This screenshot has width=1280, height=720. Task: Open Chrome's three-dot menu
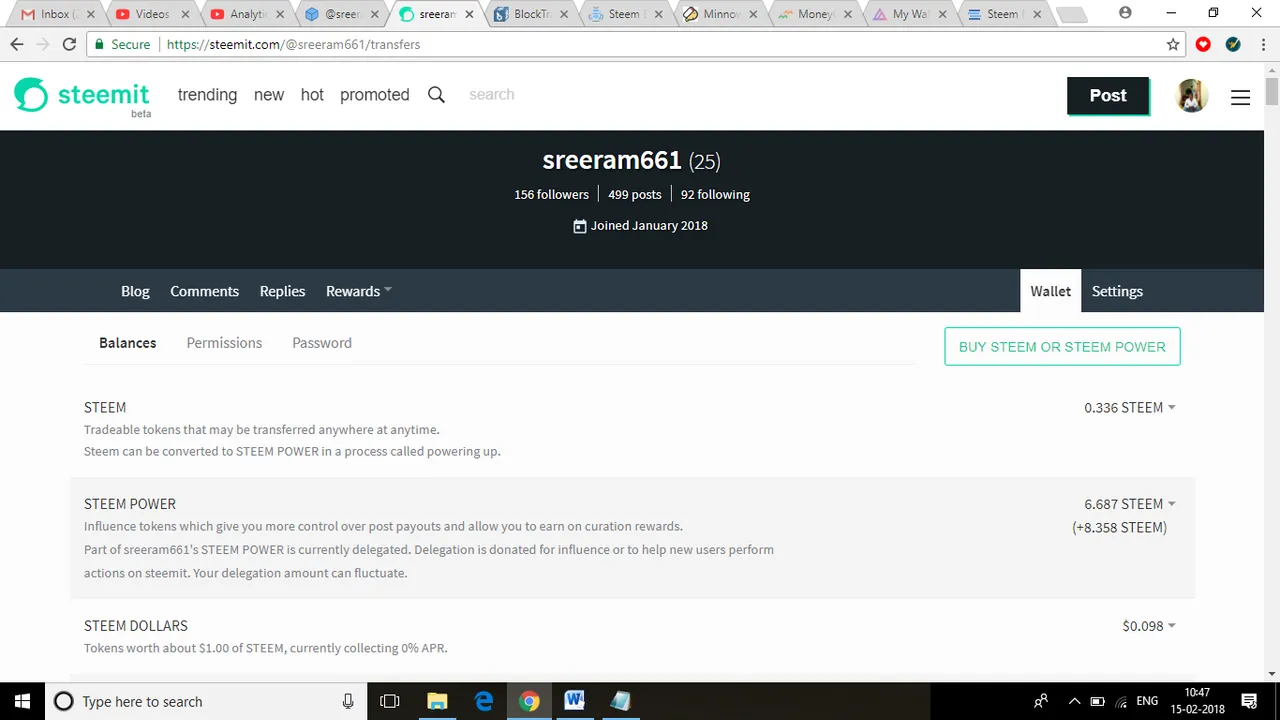tap(1262, 44)
